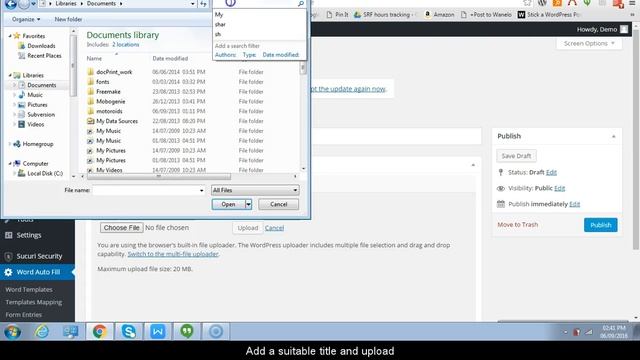
Task: Open the Sucuri Security menu
Action: [39, 256]
